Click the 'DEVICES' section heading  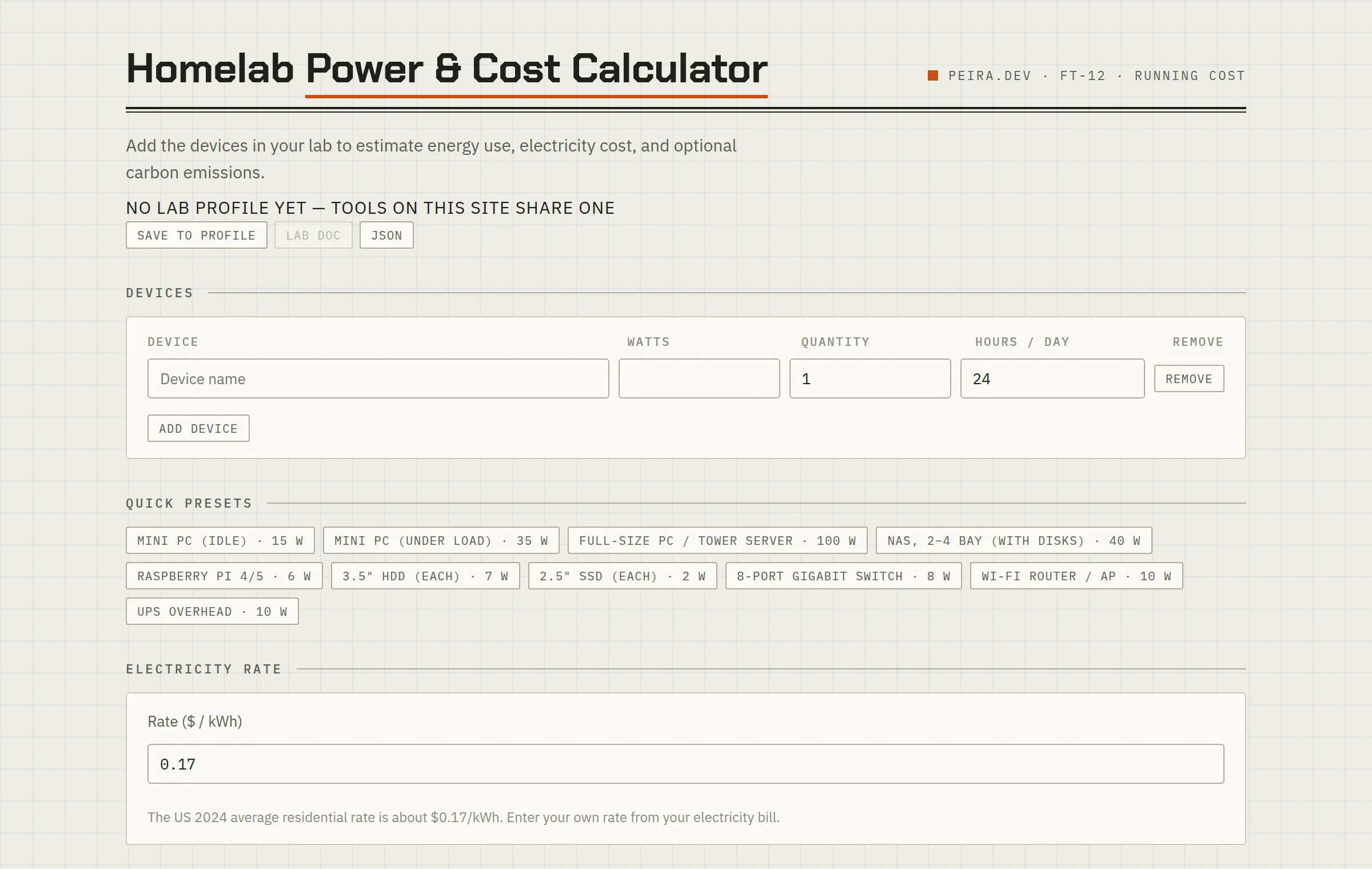pyautogui.click(x=159, y=293)
